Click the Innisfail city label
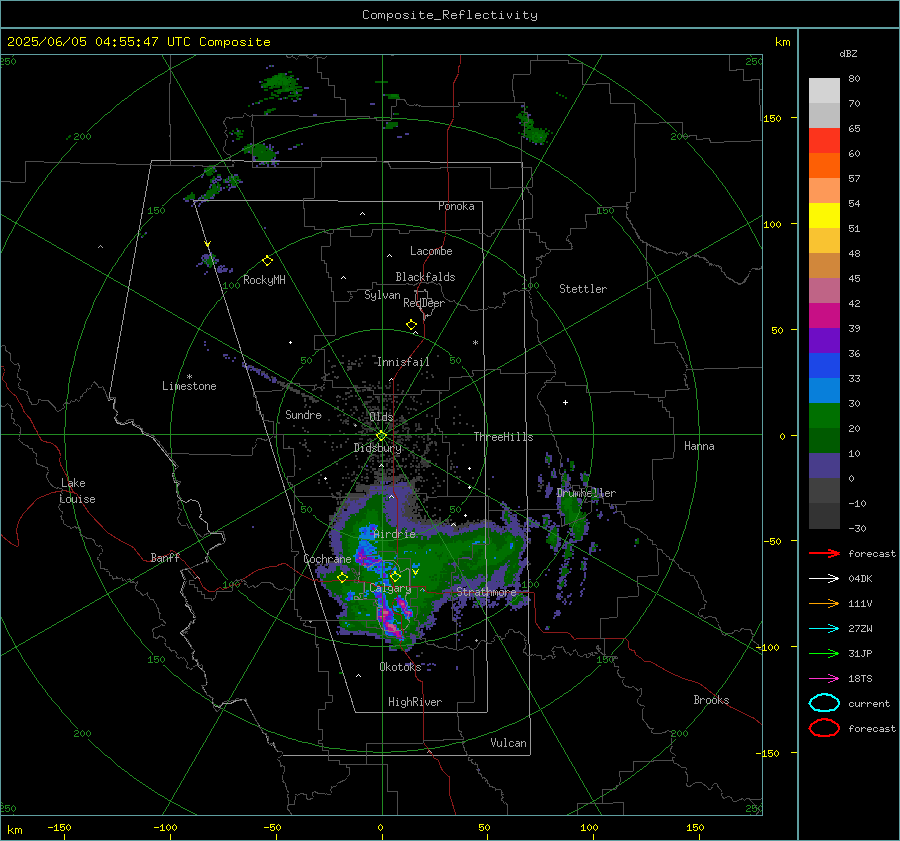 click(x=403, y=362)
